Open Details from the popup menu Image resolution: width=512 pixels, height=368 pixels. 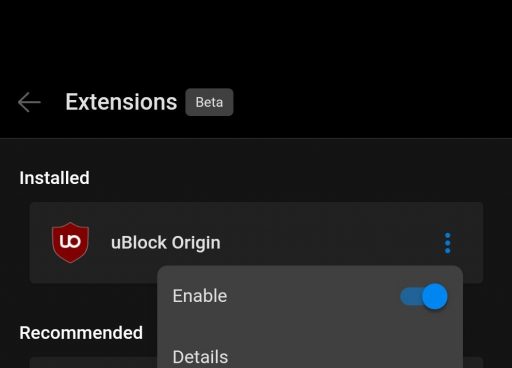(200, 357)
